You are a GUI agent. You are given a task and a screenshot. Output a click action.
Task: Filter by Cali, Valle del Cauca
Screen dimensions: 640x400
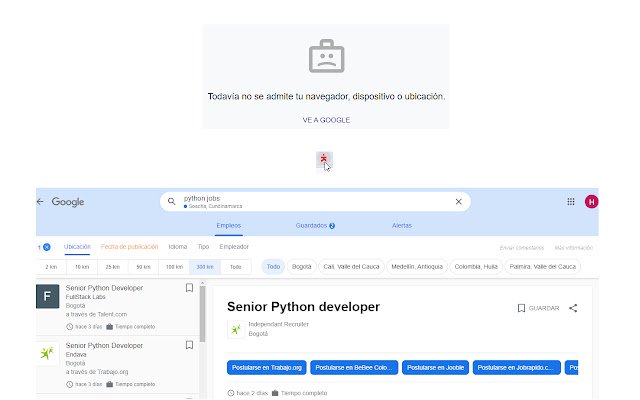click(351, 267)
